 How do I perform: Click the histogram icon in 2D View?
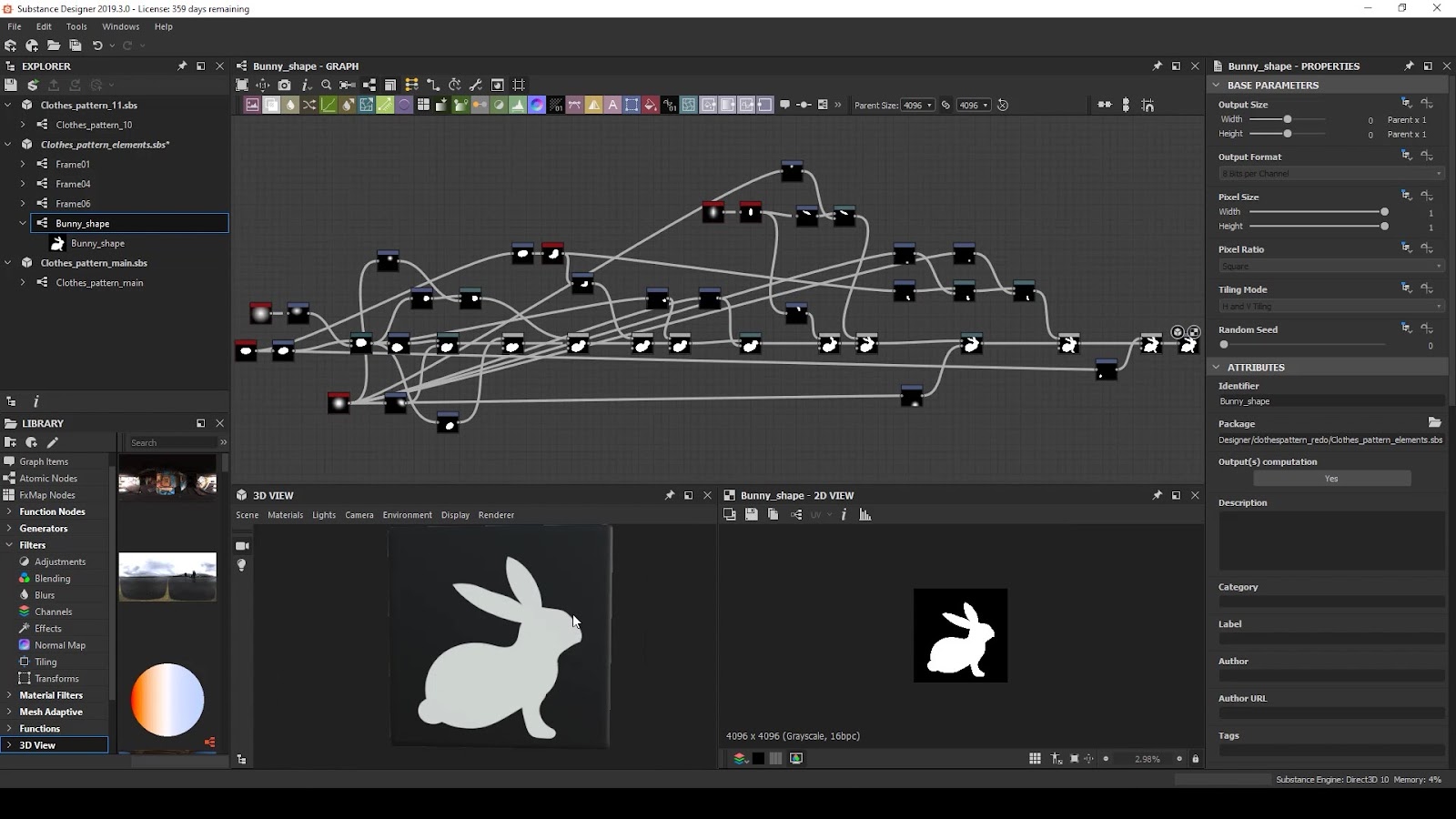(865, 515)
